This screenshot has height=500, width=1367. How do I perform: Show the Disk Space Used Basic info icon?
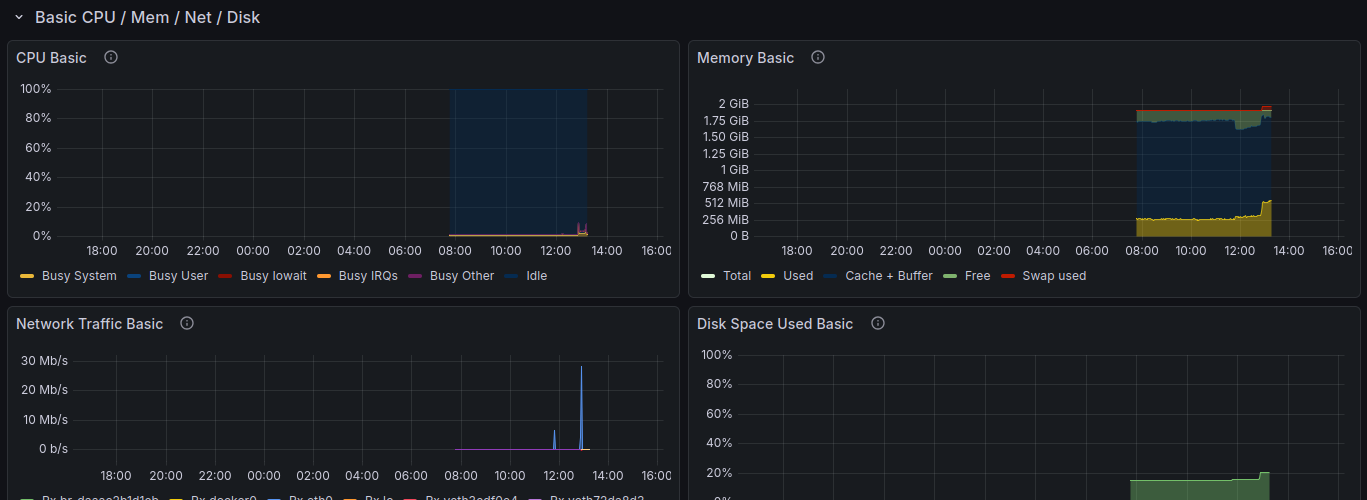point(878,323)
